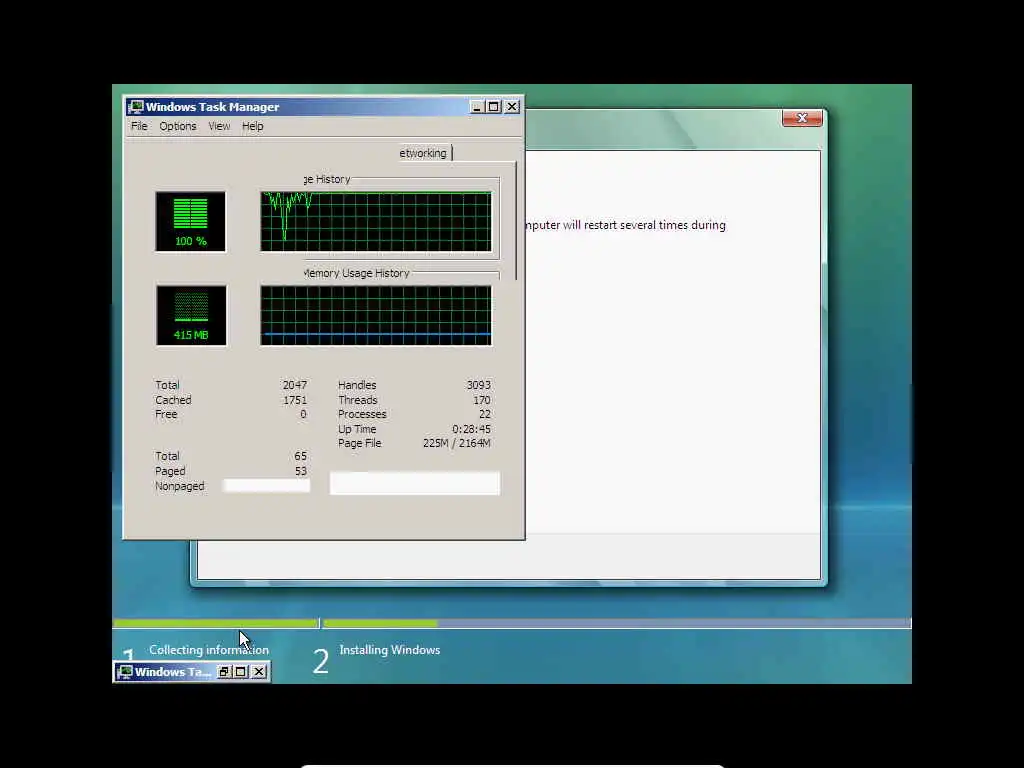Click the Handles value 3093

479,385
